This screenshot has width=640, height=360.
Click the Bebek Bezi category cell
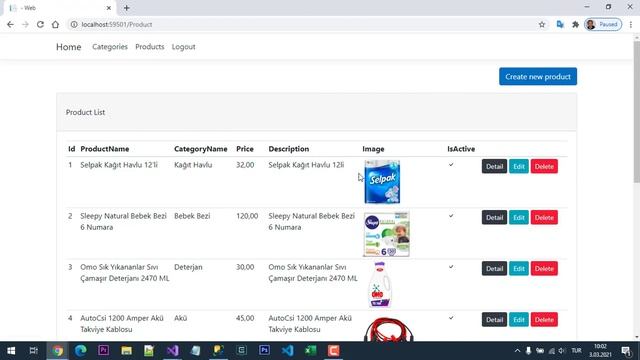click(x=192, y=216)
